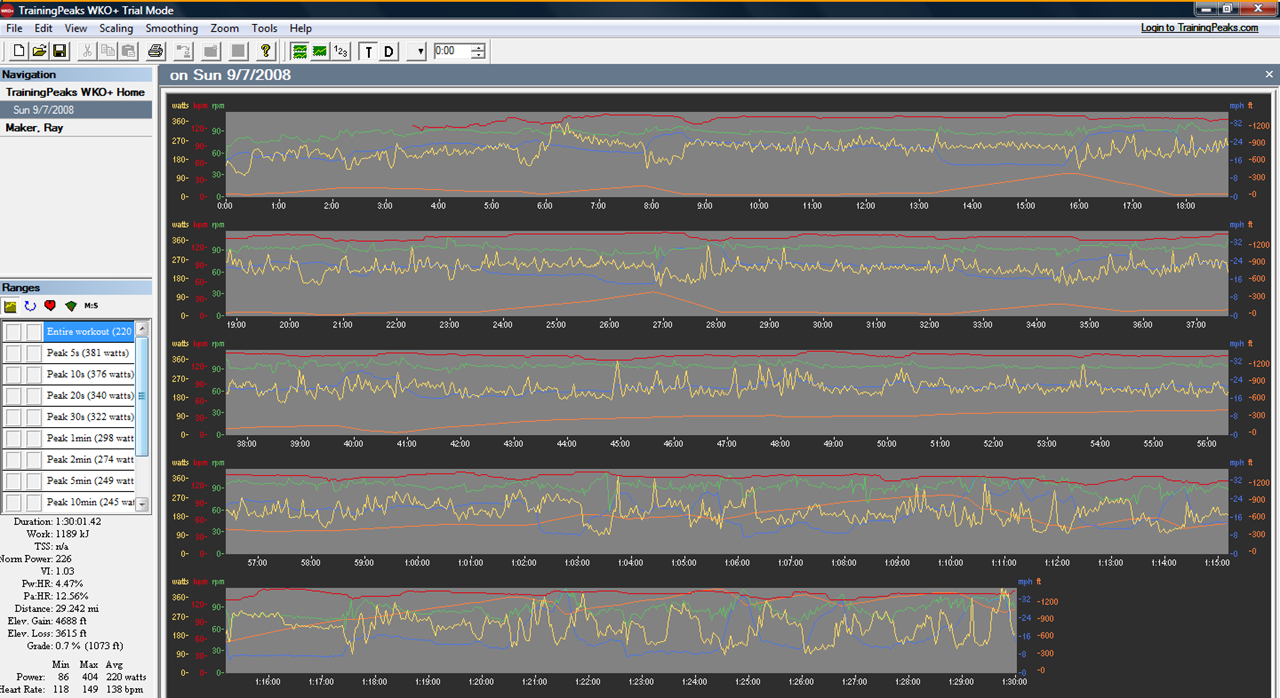Viewport: 1280px width, 698px height.
Task: Open the Edit menu
Action: [45, 28]
